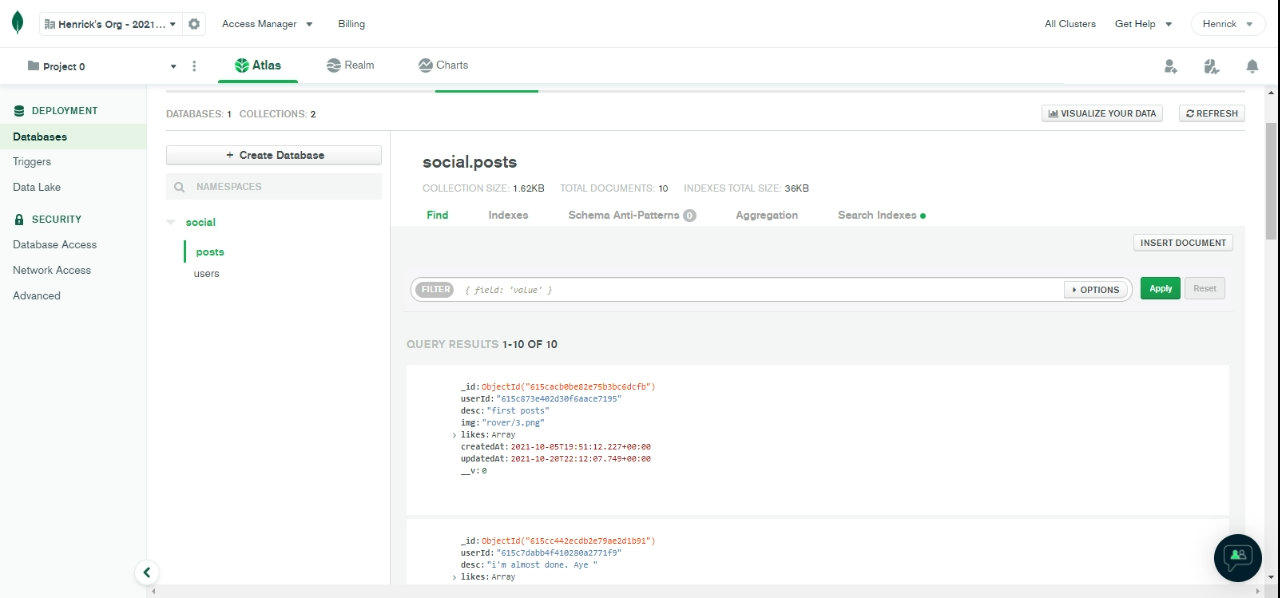Open the support chat widget icon
Screen dimensions: 1280x598
(x=1238, y=557)
